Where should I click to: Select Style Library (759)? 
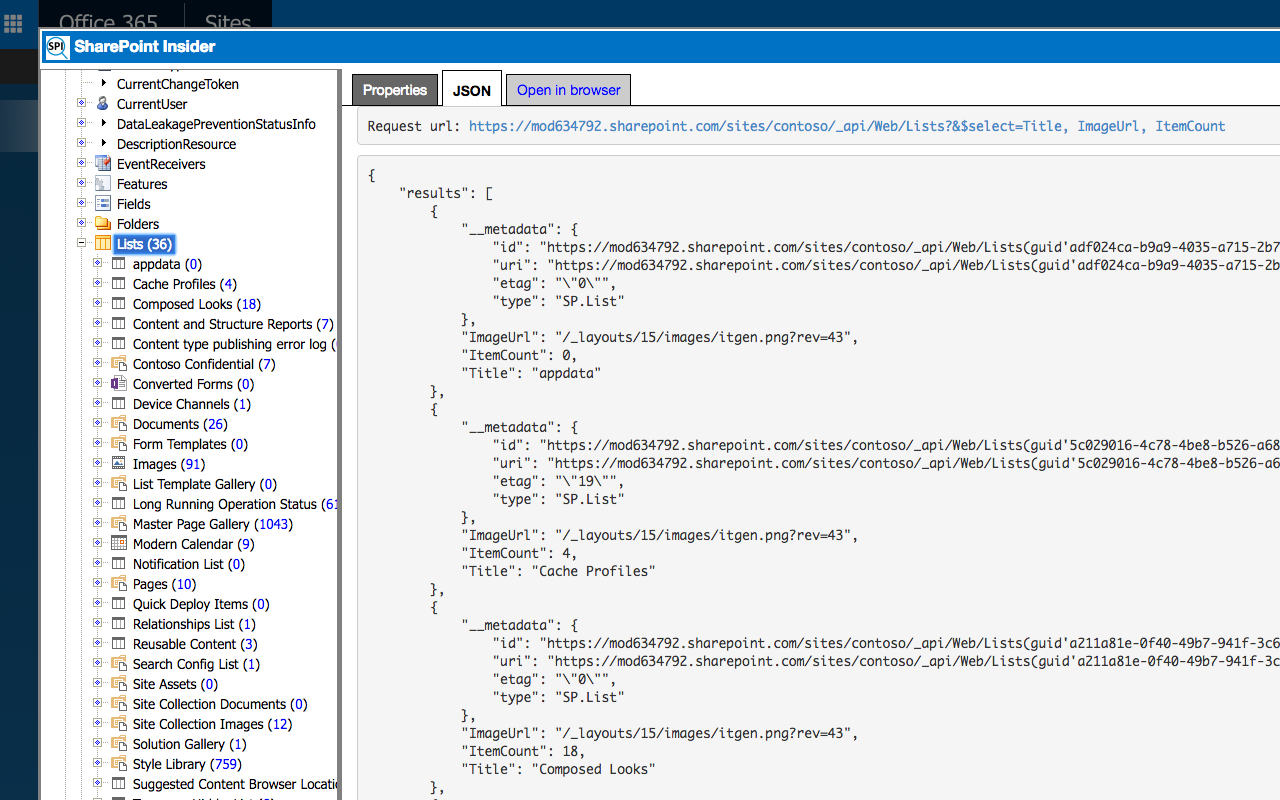(187, 764)
